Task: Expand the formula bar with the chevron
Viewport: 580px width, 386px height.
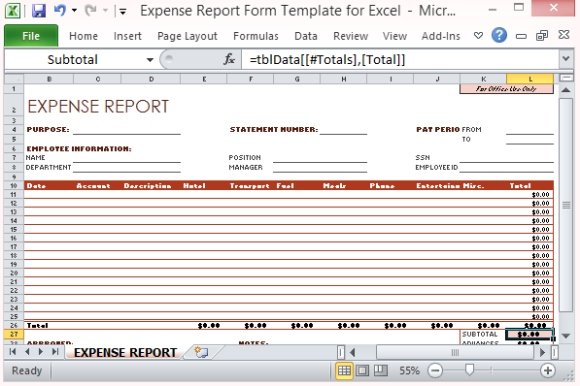Action: point(566,58)
